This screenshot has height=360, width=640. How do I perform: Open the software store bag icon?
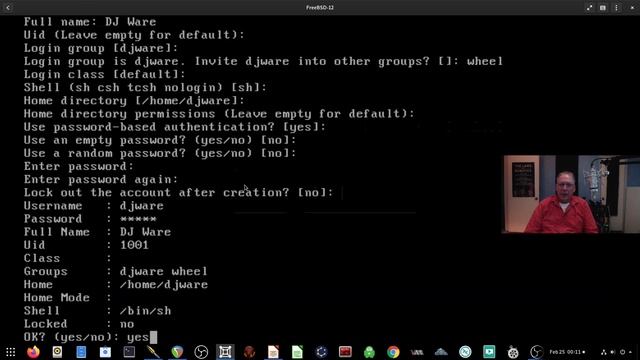tap(105, 352)
